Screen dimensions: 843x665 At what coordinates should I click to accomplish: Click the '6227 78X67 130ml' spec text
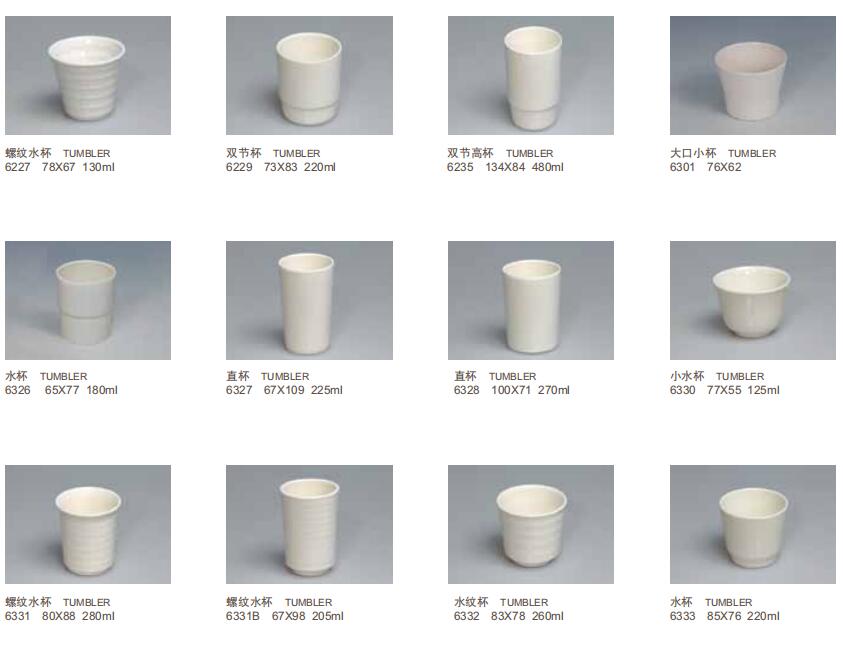[60, 167]
